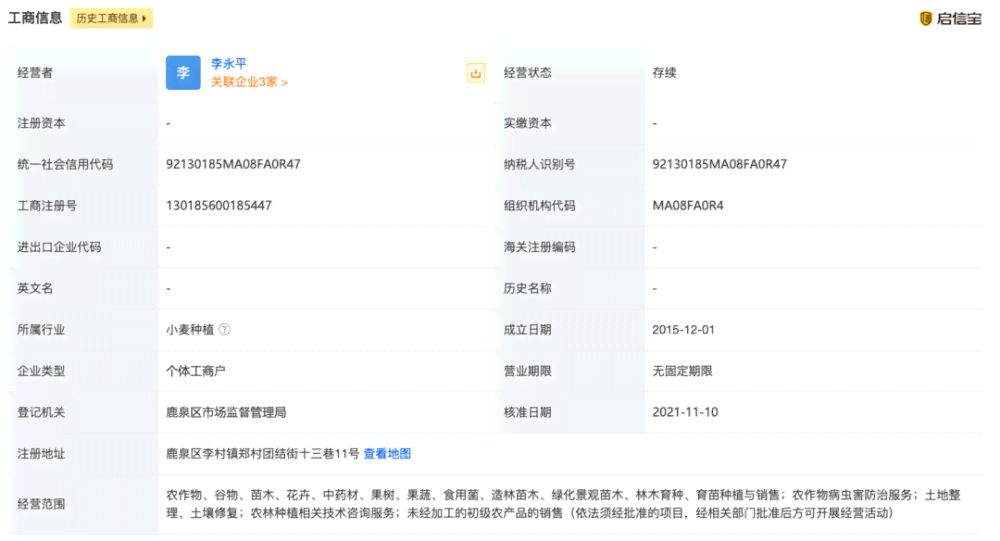
Task: Click the 历史名称 label
Action: click(x=527, y=288)
